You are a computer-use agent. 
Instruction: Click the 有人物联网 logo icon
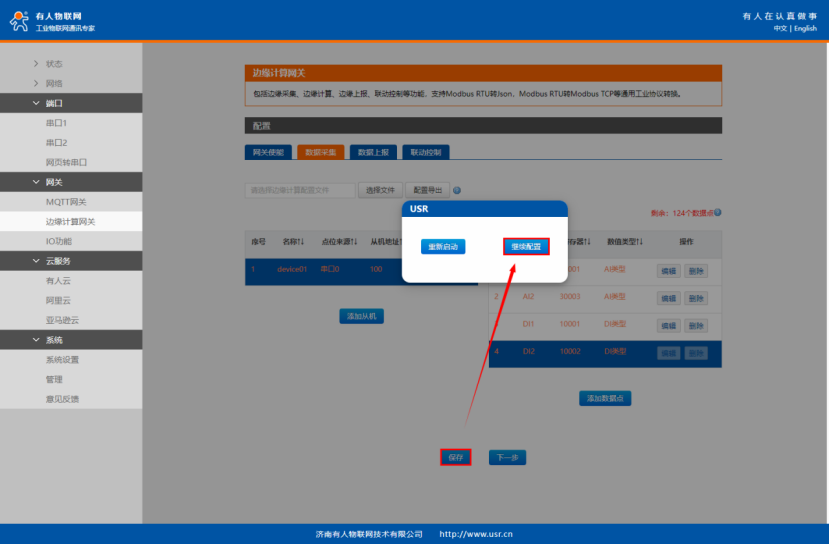coord(19,22)
